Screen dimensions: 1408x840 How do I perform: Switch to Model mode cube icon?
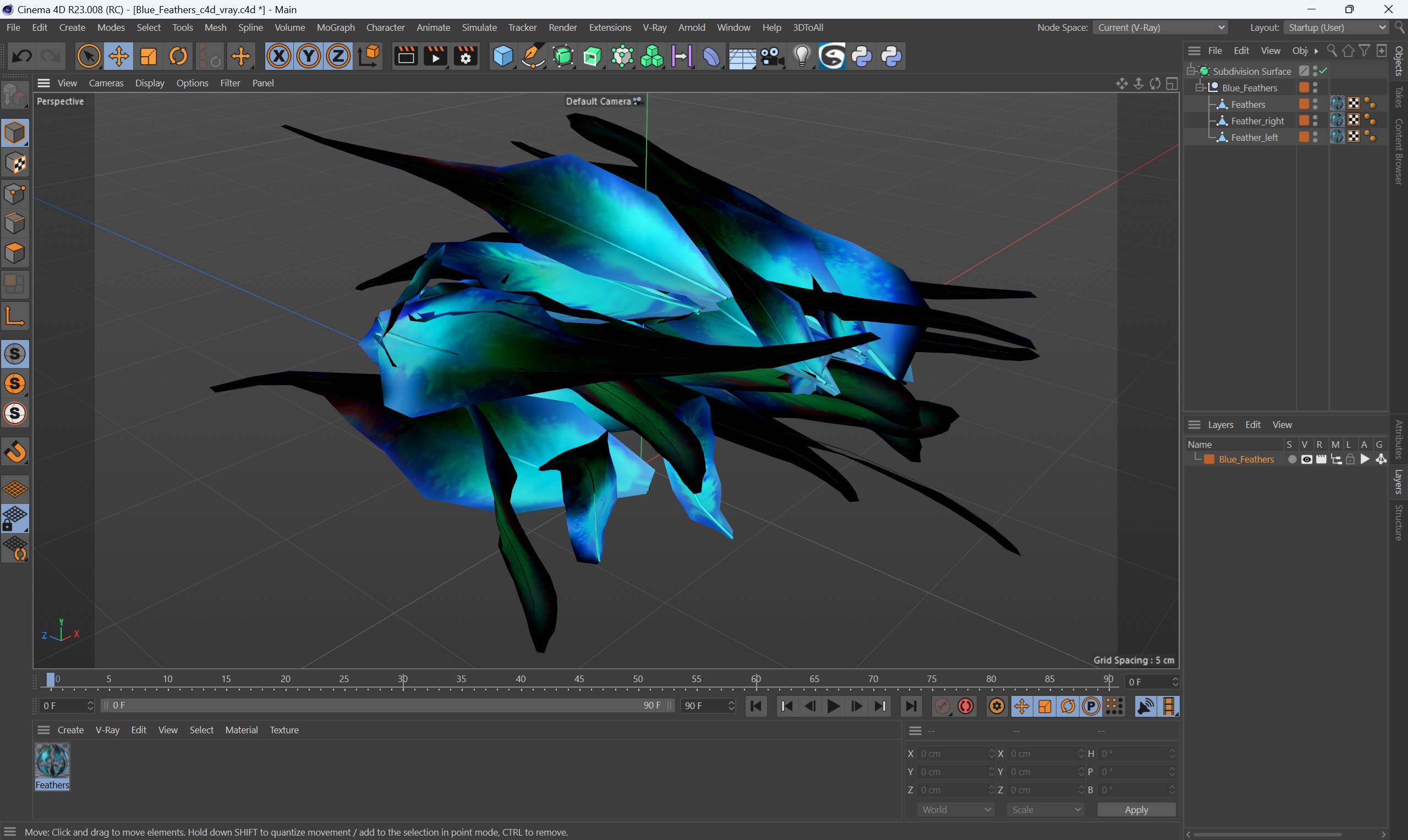[x=15, y=133]
